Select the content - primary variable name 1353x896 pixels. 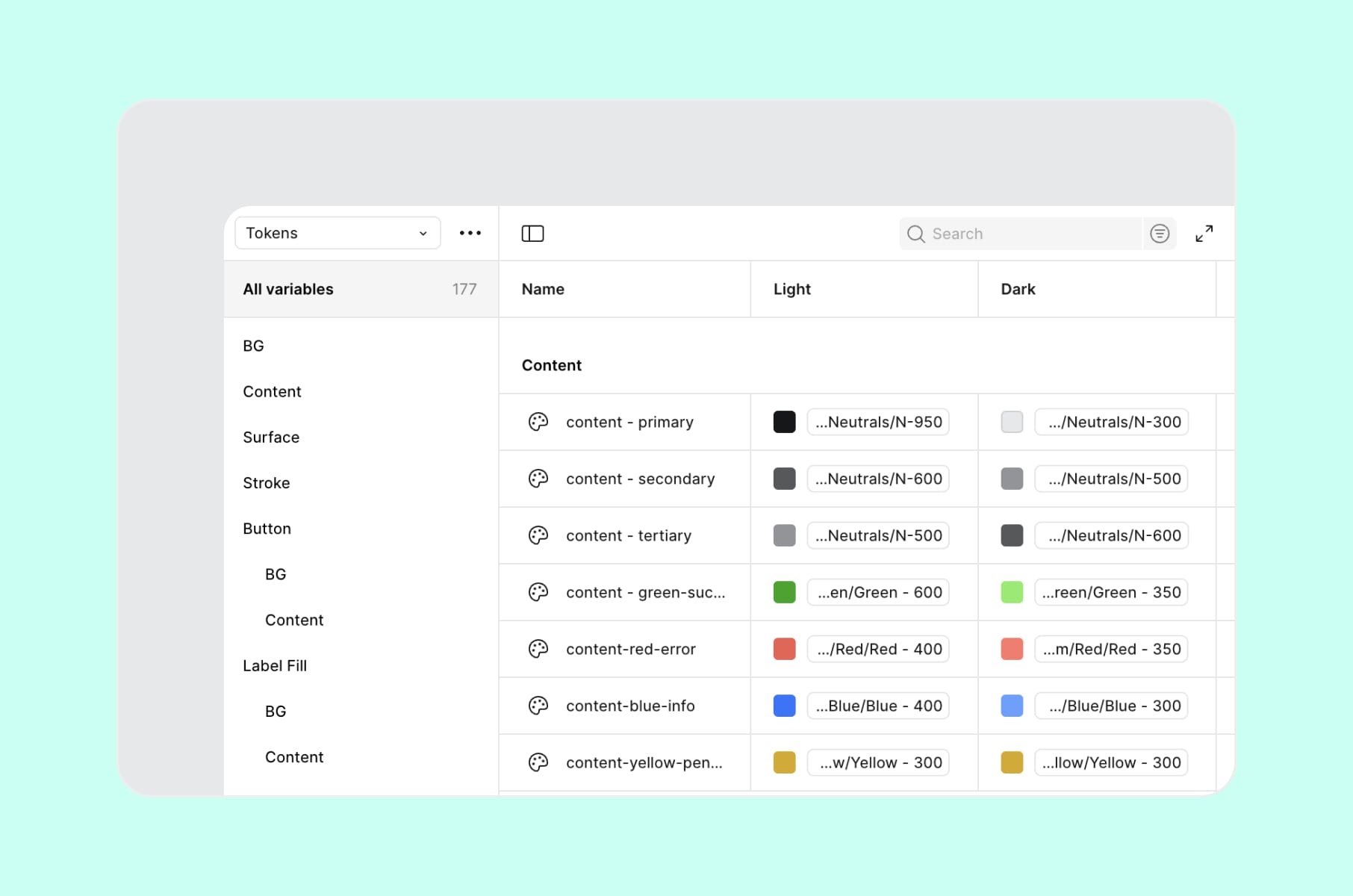(629, 422)
